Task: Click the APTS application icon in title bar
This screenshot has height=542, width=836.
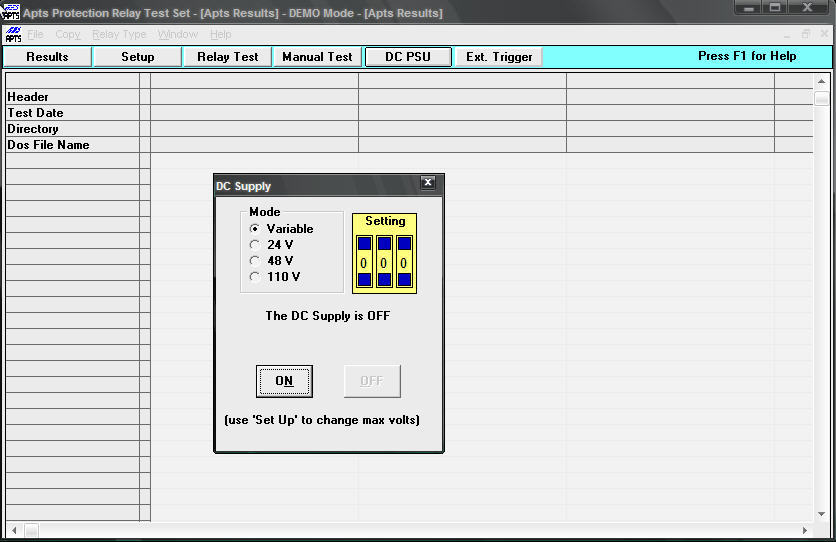Action: coord(11,11)
